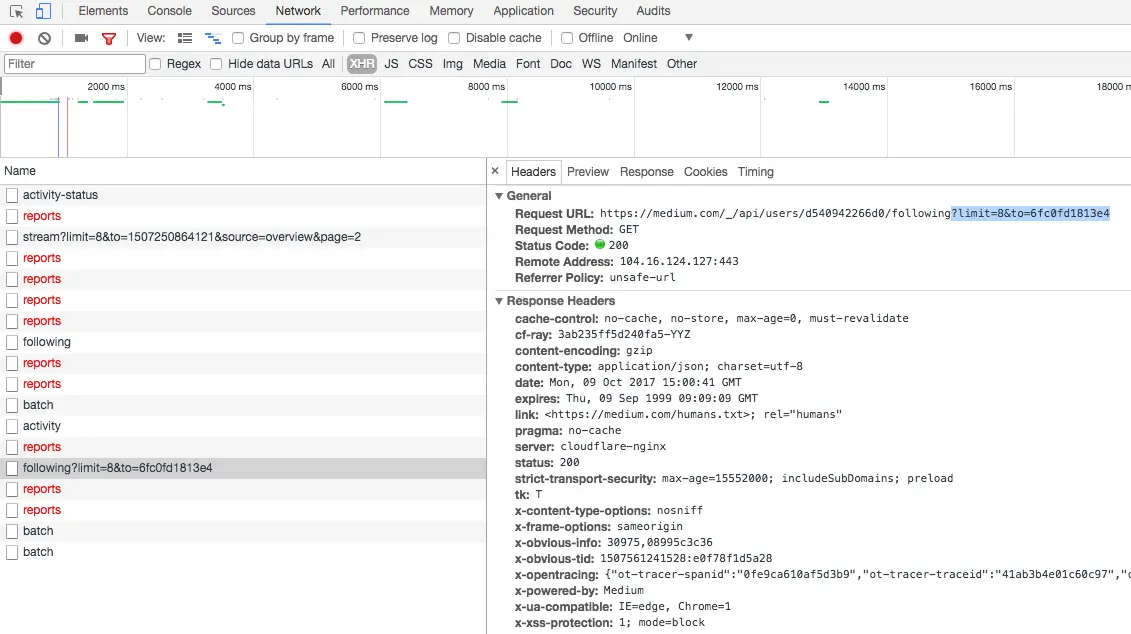The width and height of the screenshot is (1131, 634).
Task: Toggle the device toolbar icon
Action: pos(43,11)
